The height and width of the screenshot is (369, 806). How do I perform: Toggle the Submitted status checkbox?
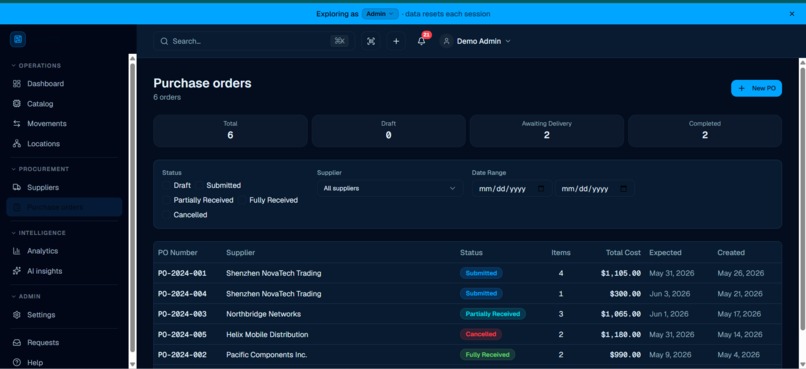pyautogui.click(x=199, y=186)
